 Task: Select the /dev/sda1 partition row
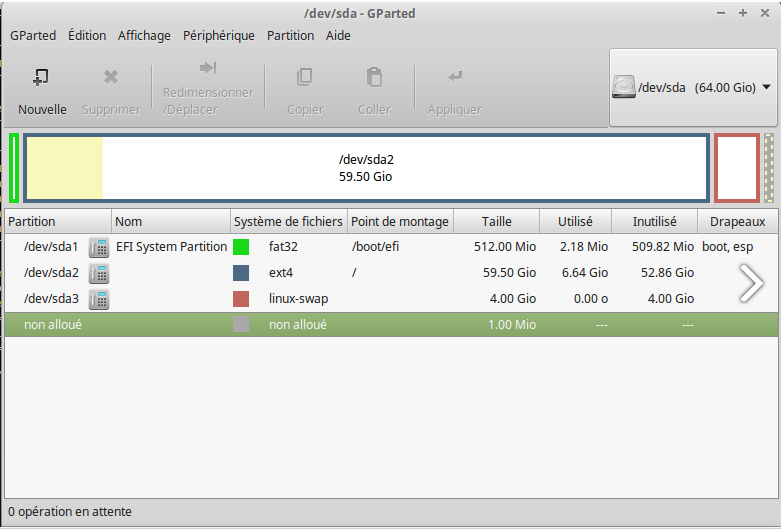(391, 247)
